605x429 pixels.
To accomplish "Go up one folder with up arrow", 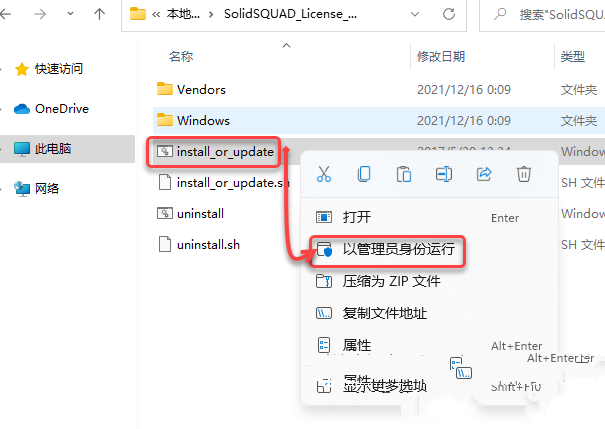I will point(100,14).
